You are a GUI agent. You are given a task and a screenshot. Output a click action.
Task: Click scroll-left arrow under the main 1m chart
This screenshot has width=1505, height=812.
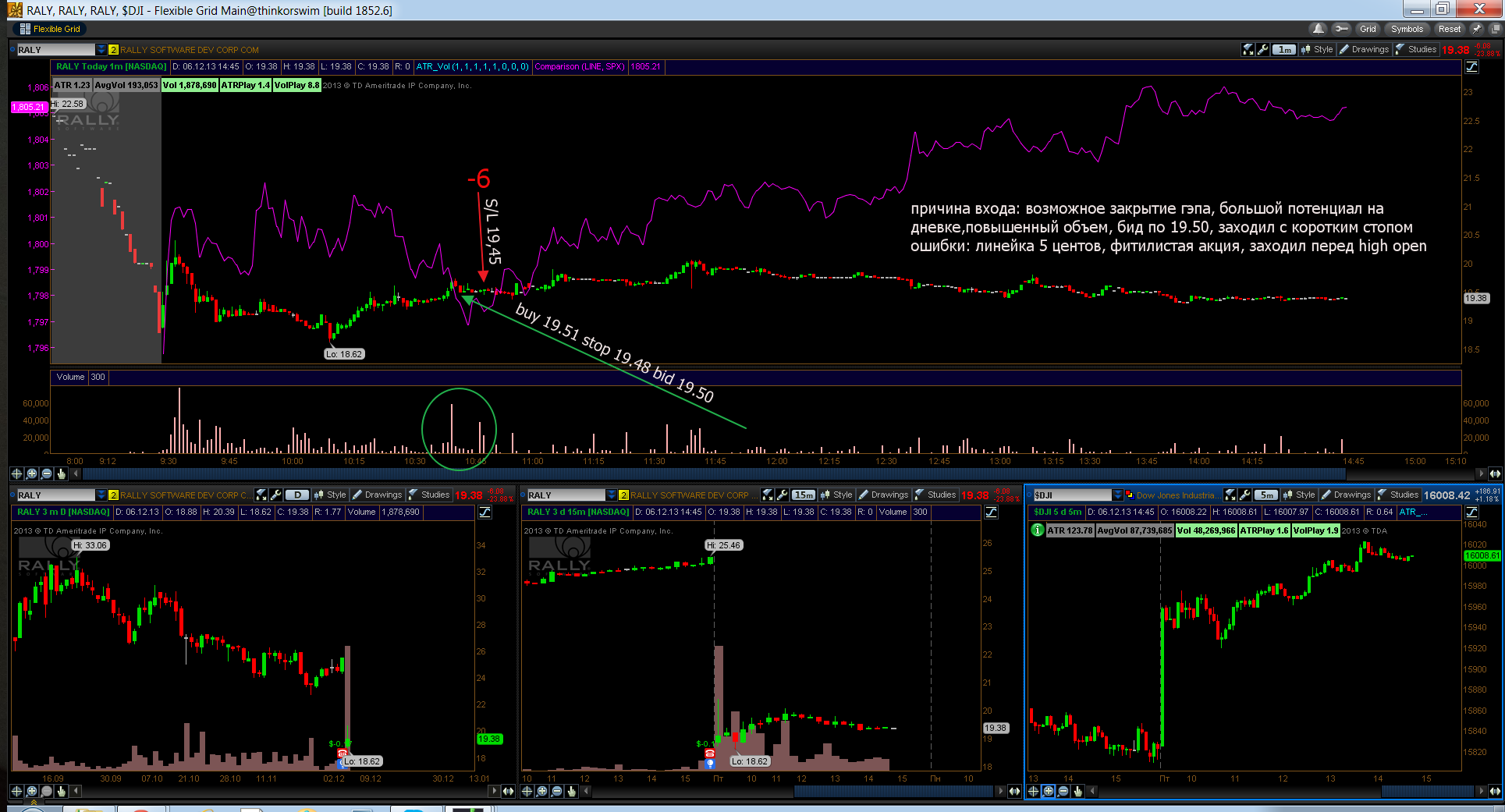76,473
